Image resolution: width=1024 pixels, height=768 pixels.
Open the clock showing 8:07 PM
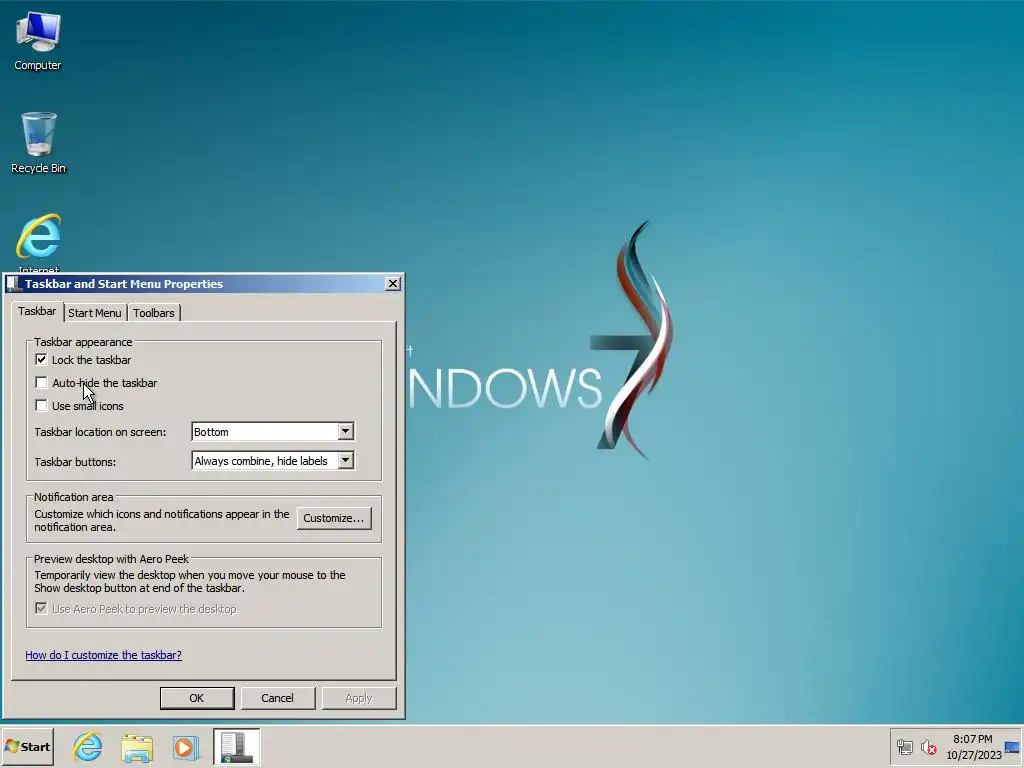tap(973, 747)
